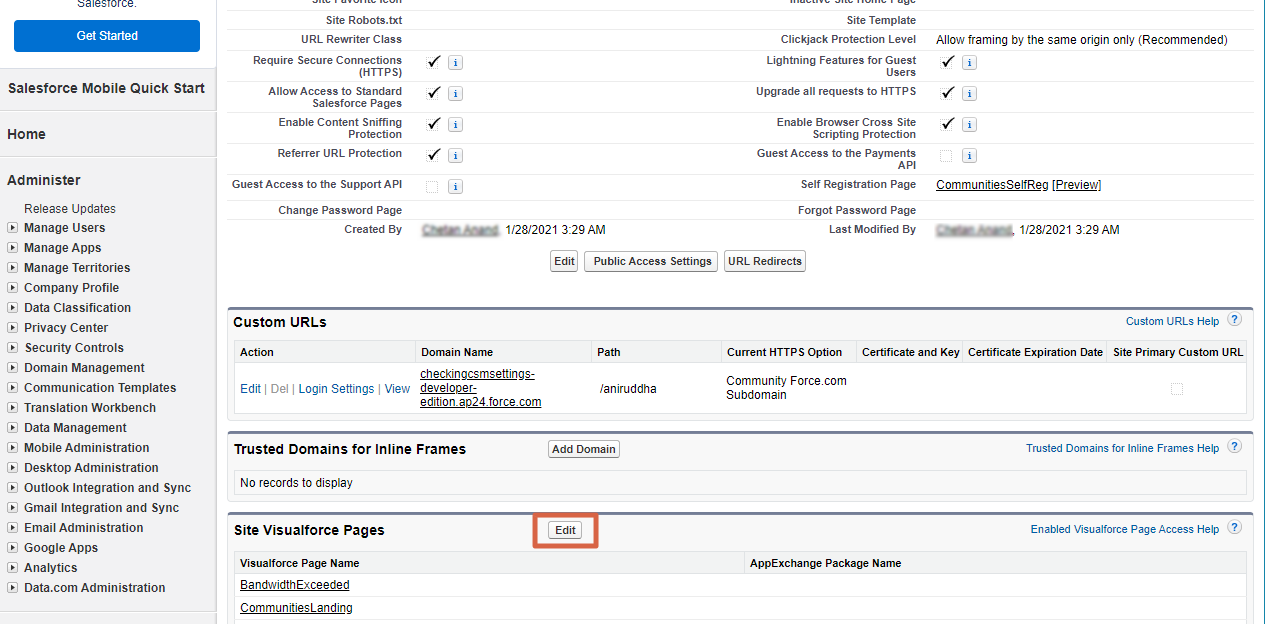This screenshot has height=624, width=1265.
Task: Click info icon next to Guest Access to the Support API
Action: coord(455,187)
